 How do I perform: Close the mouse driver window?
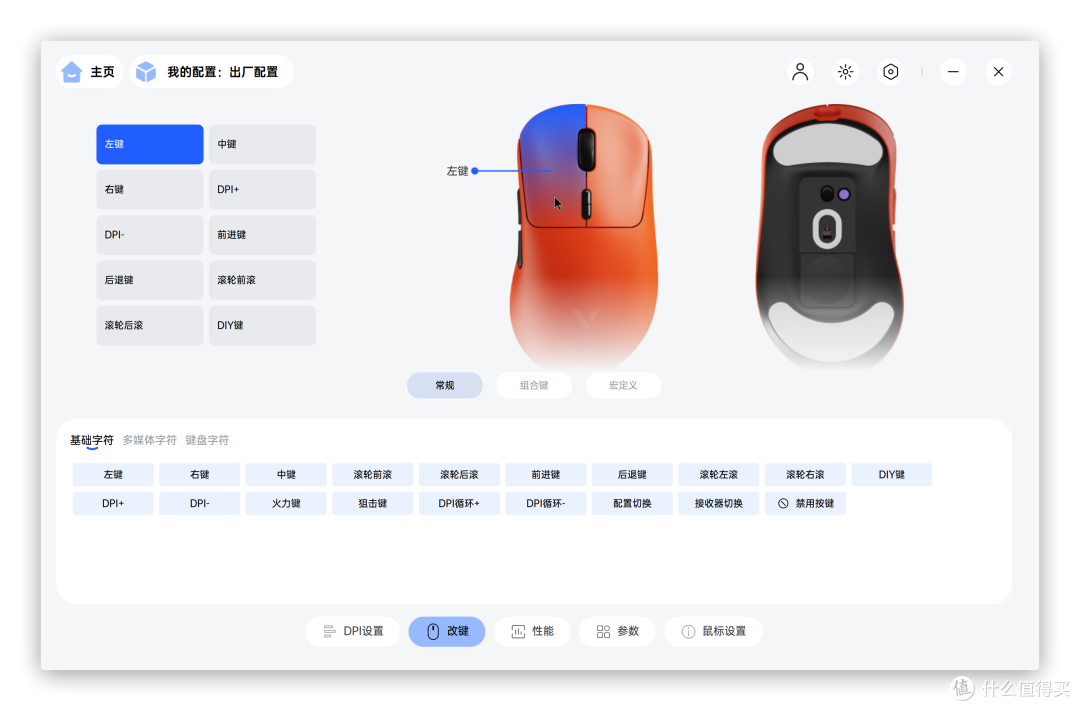pyautogui.click(x=998, y=72)
